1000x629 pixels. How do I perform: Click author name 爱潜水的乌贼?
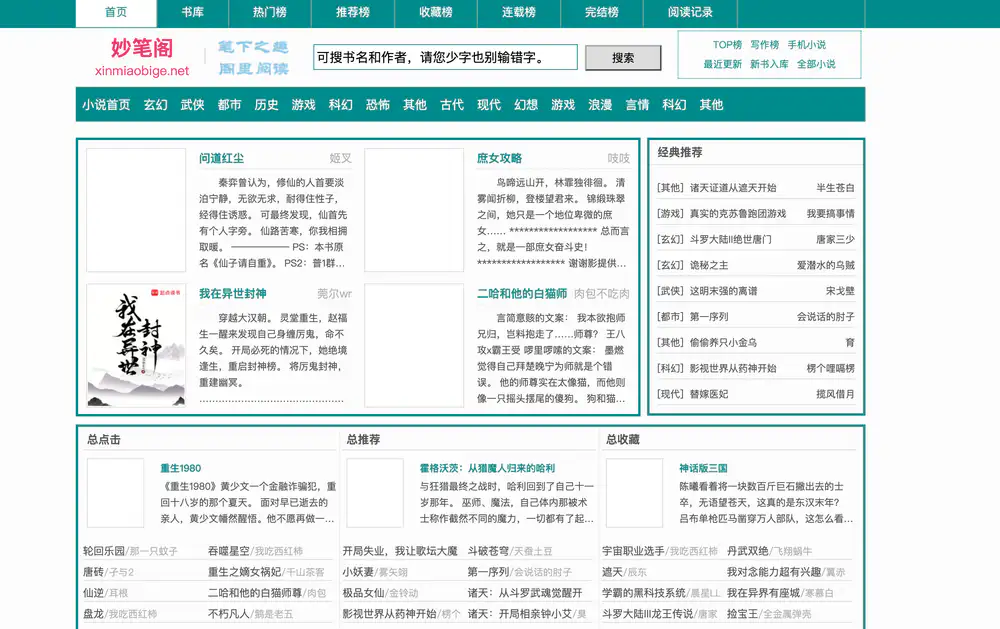825,265
